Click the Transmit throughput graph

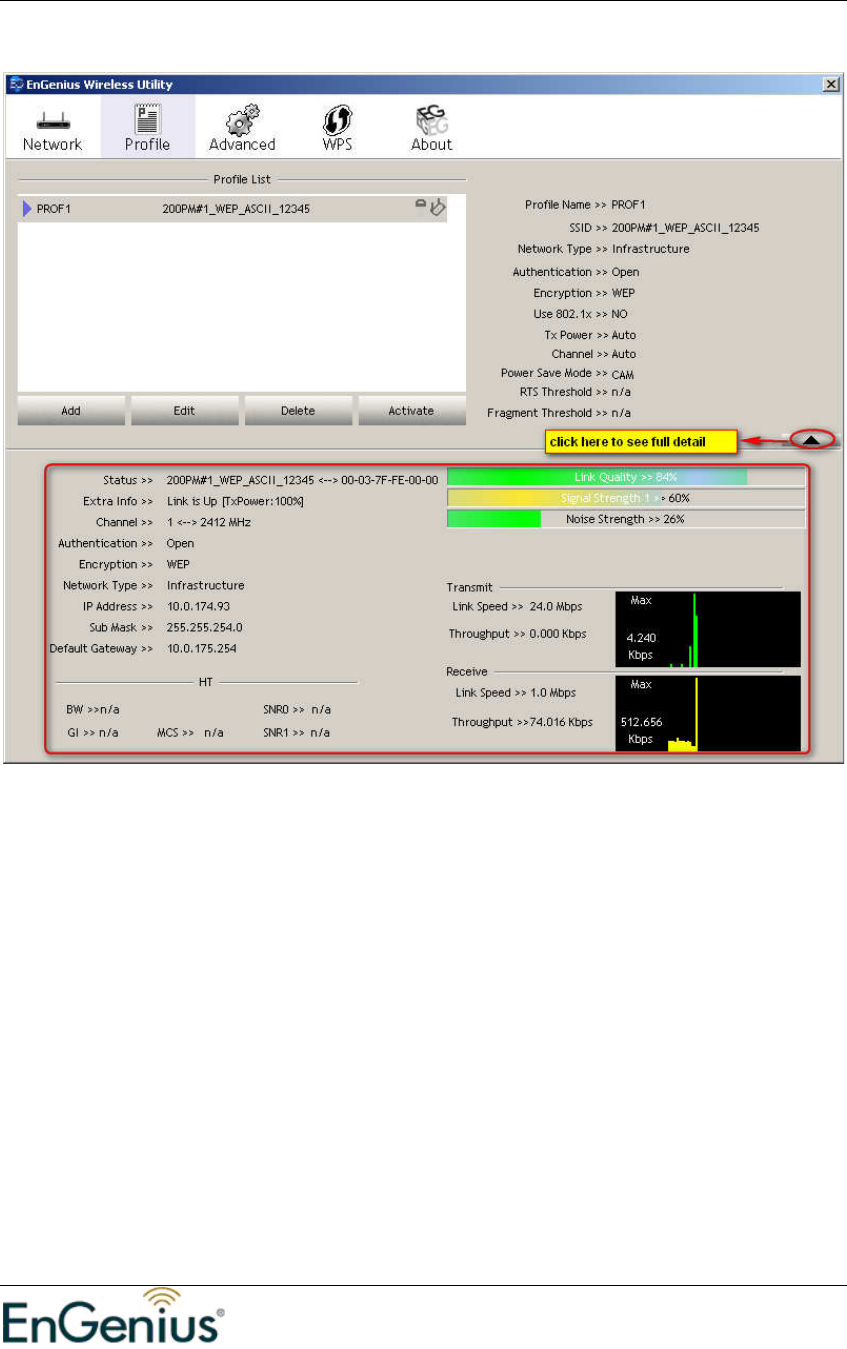point(708,629)
